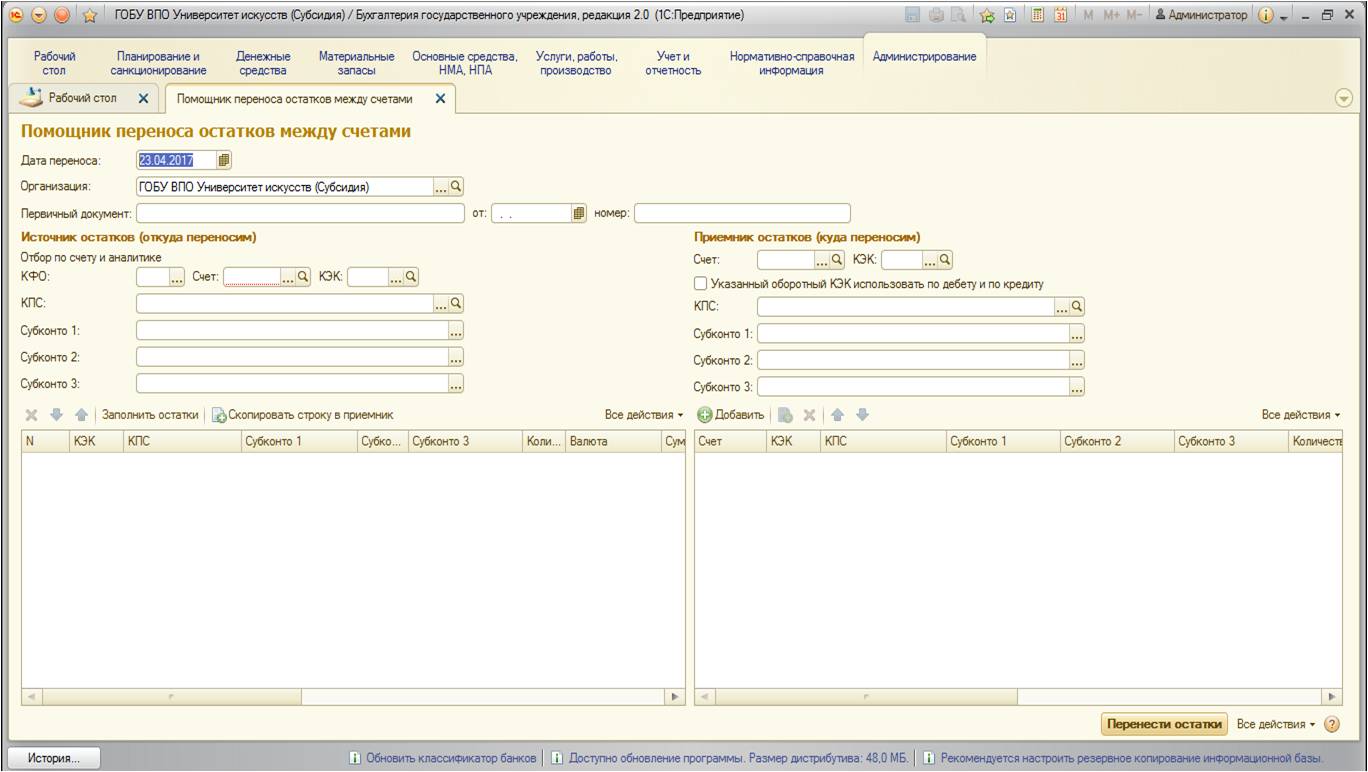Click source table horizontal scrollbar right arrow
This screenshot has width=1368, height=772.
tap(675, 696)
